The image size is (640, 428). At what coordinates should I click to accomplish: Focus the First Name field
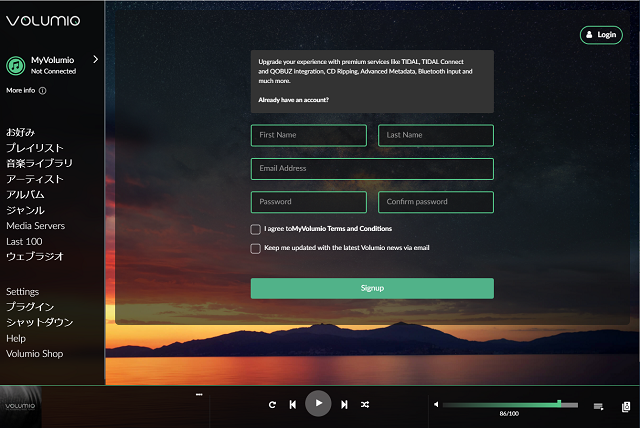(x=309, y=135)
